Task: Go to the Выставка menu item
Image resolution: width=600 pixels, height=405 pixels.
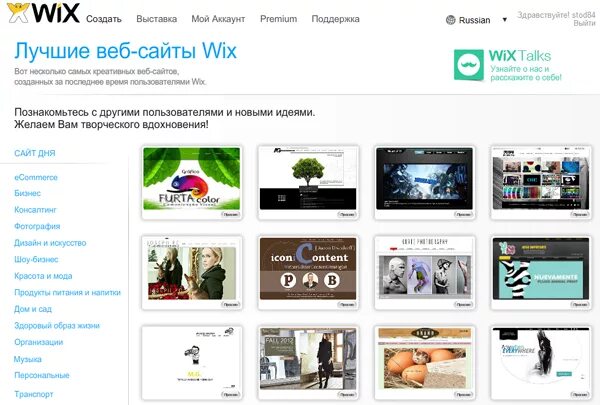Action: 157,19
